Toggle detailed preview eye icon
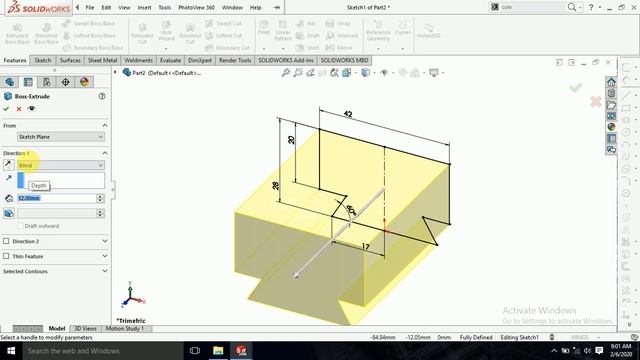 pos(31,109)
